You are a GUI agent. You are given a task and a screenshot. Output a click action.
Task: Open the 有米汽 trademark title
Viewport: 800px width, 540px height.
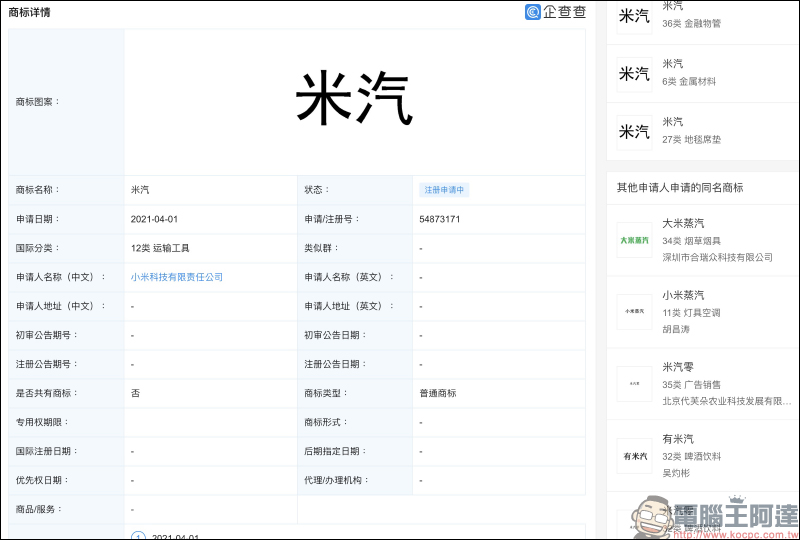tap(678, 439)
